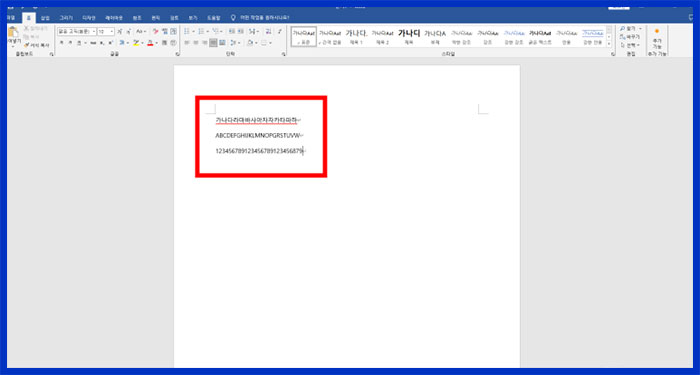Click the Distribute text alignment icon
Viewport: 700px width, 375px height.
click(222, 43)
